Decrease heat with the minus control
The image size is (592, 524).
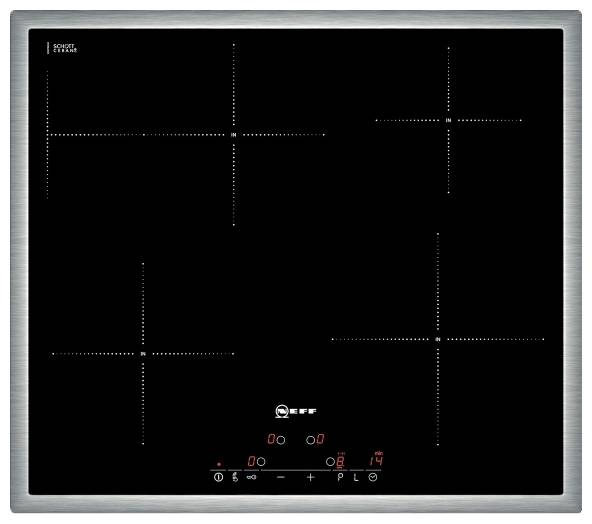(281, 477)
